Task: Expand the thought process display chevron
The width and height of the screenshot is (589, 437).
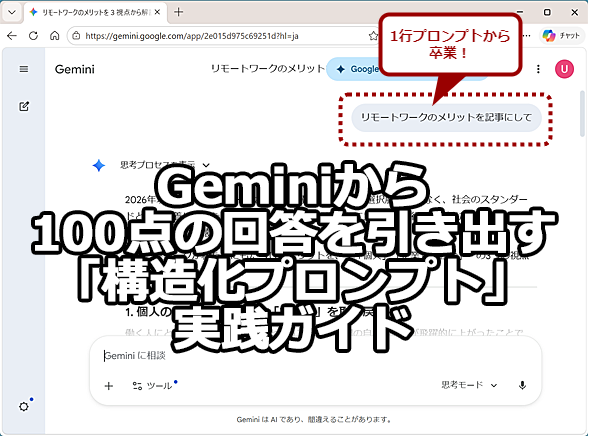Action: point(206,165)
